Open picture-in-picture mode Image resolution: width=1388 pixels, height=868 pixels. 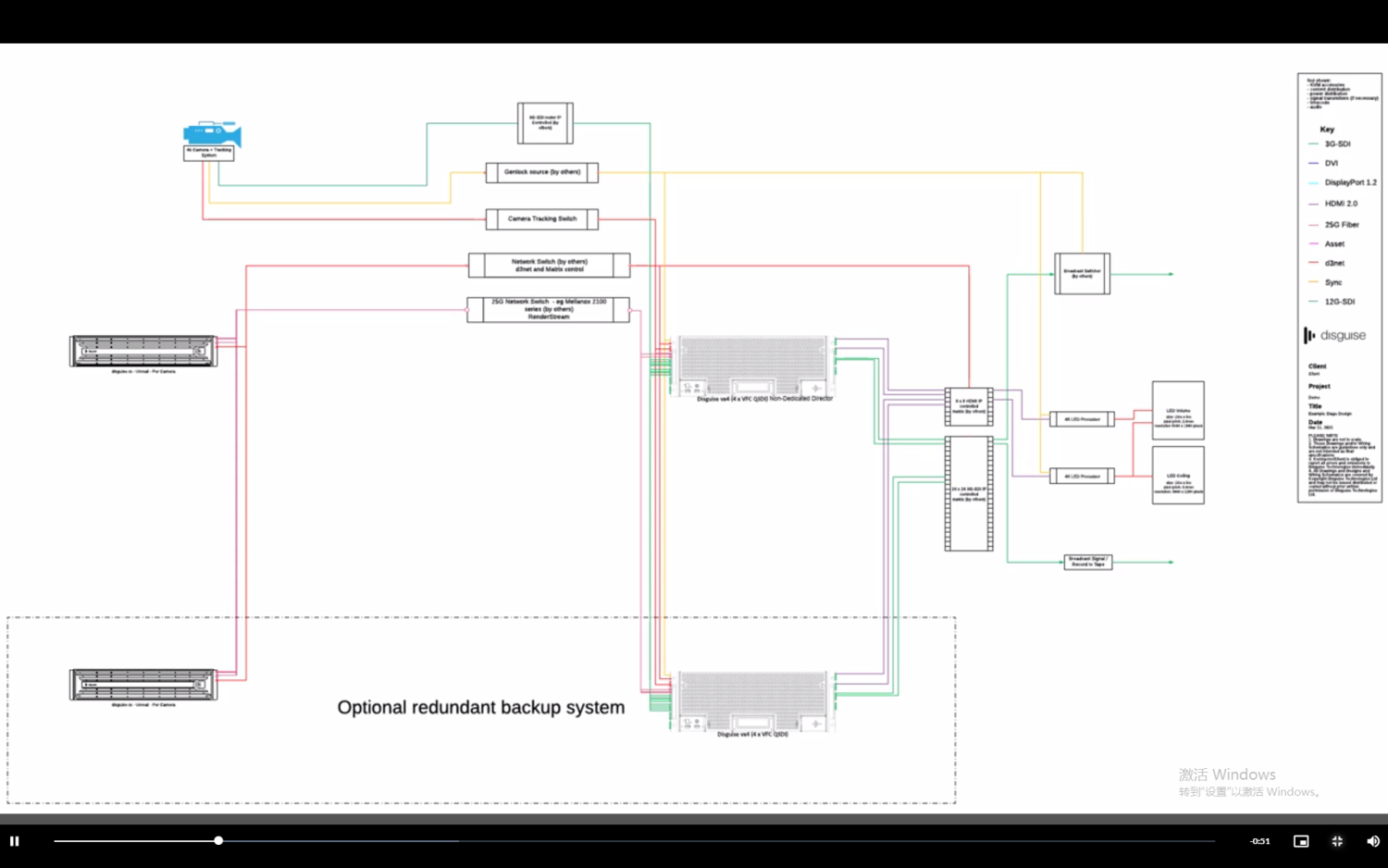pos(1301,841)
